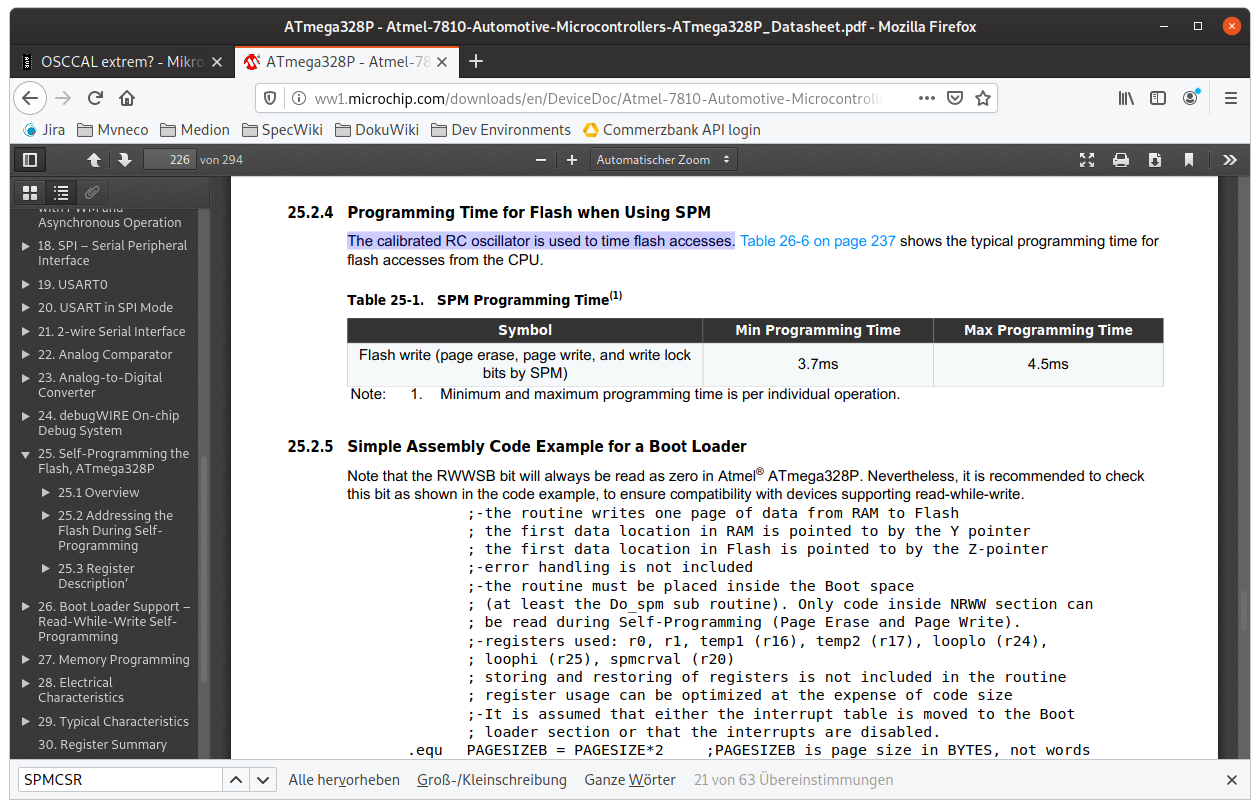Expand the 20. USART in SPI Mode entry
The image size is (1260, 809).
(x=26, y=308)
